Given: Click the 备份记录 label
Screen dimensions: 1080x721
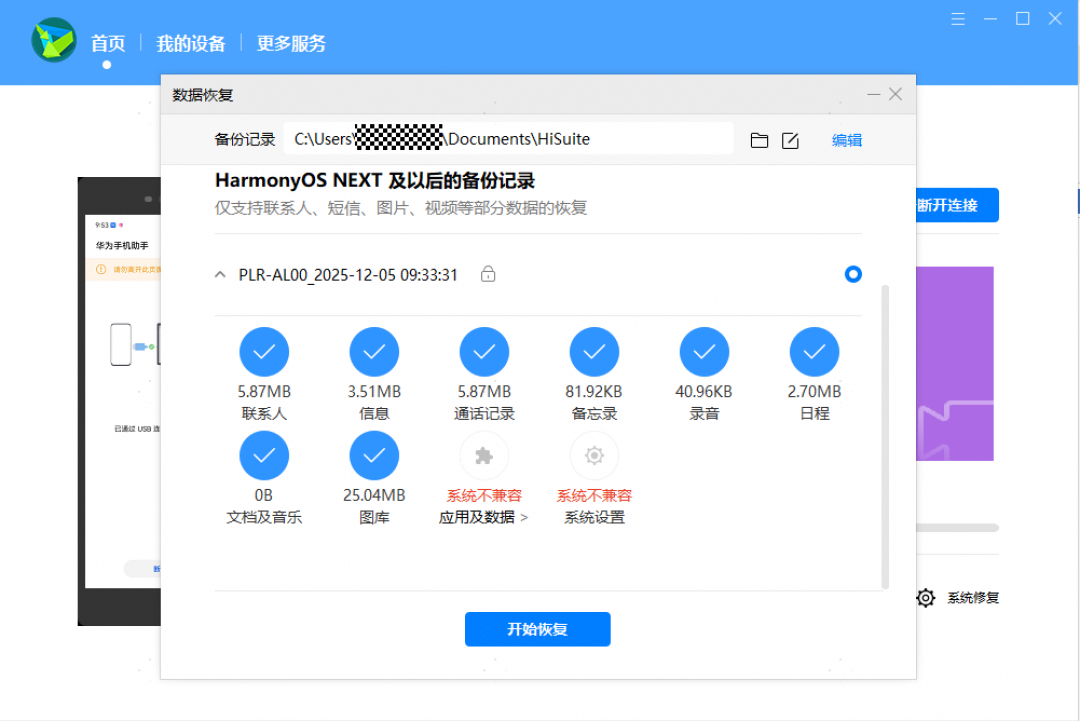Looking at the screenshot, I should pos(245,140).
